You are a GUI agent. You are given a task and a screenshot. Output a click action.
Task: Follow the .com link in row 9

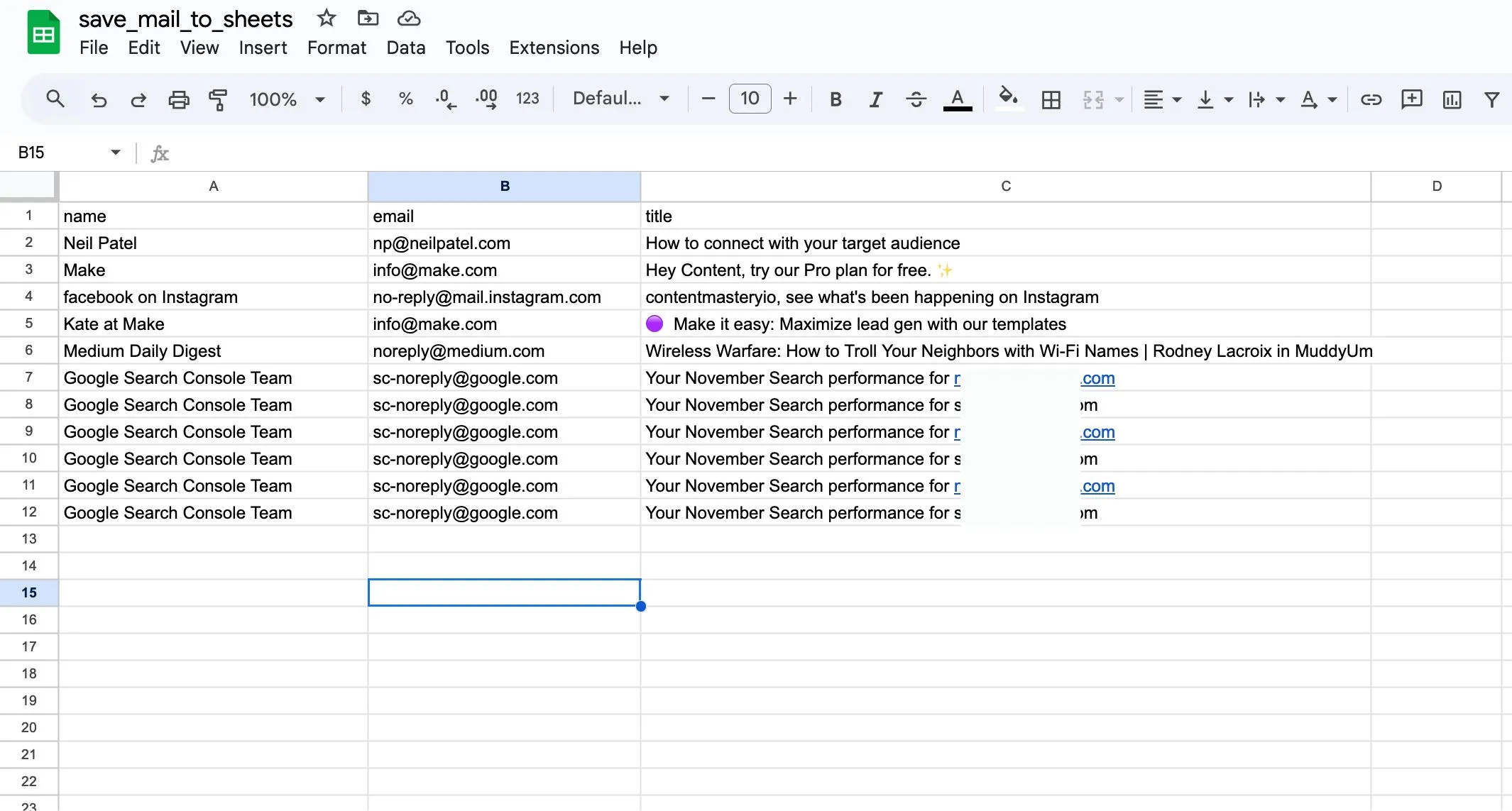pos(1098,432)
